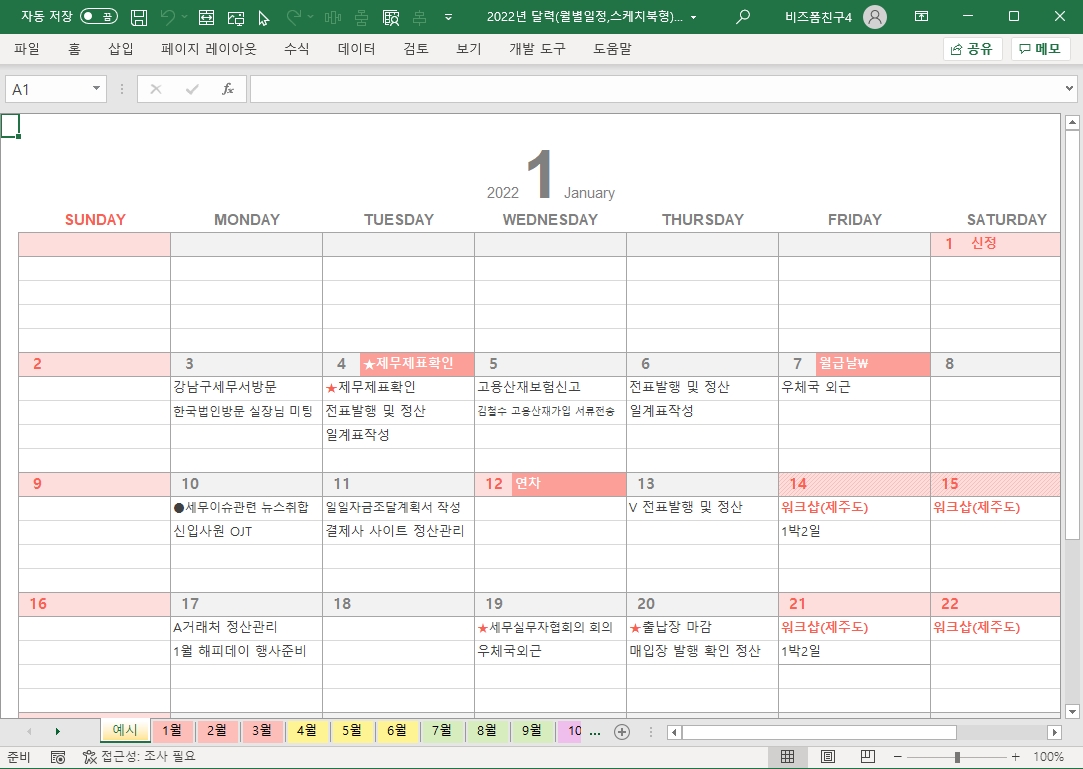The width and height of the screenshot is (1083, 769).
Task: Open the Name Box dropdown arrow
Action: point(96,88)
